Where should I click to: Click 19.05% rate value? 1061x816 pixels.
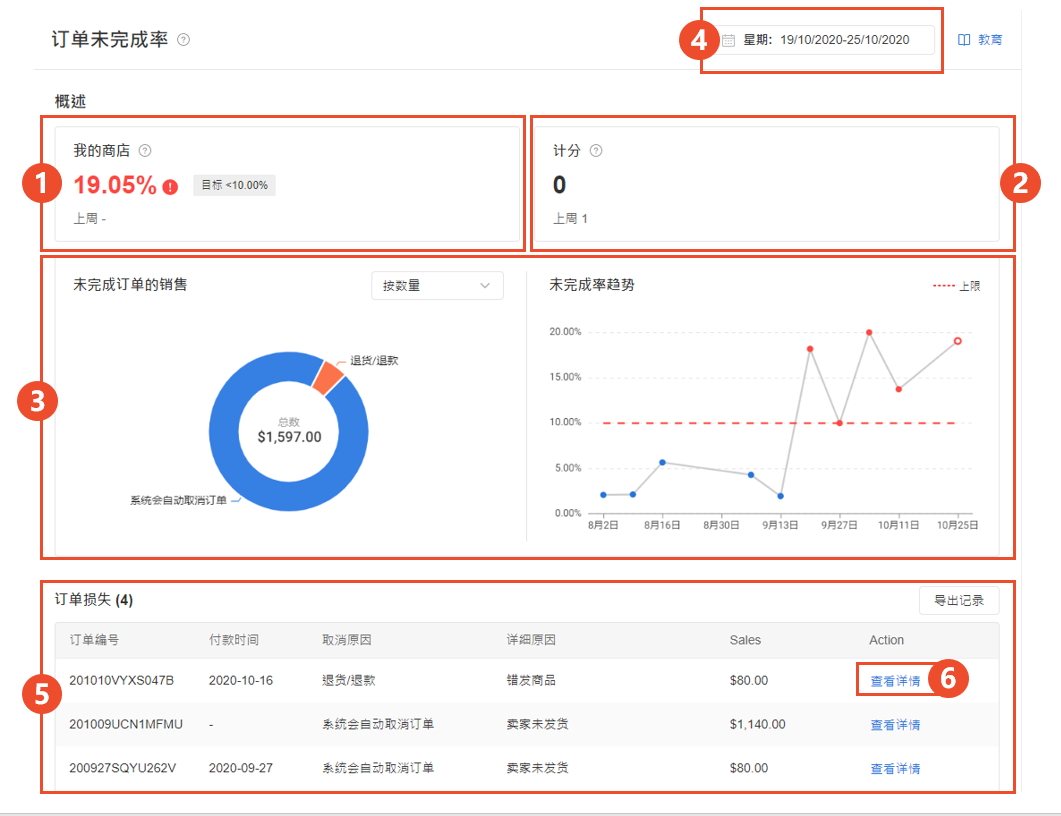115,185
